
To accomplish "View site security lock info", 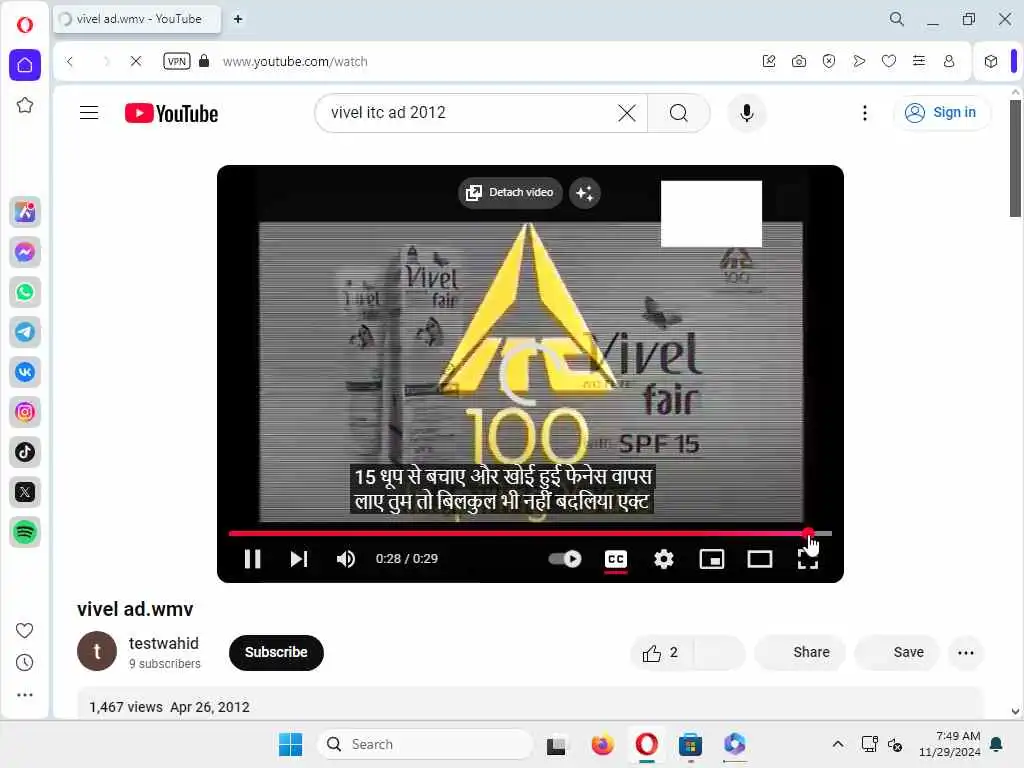I will pos(204,61).
